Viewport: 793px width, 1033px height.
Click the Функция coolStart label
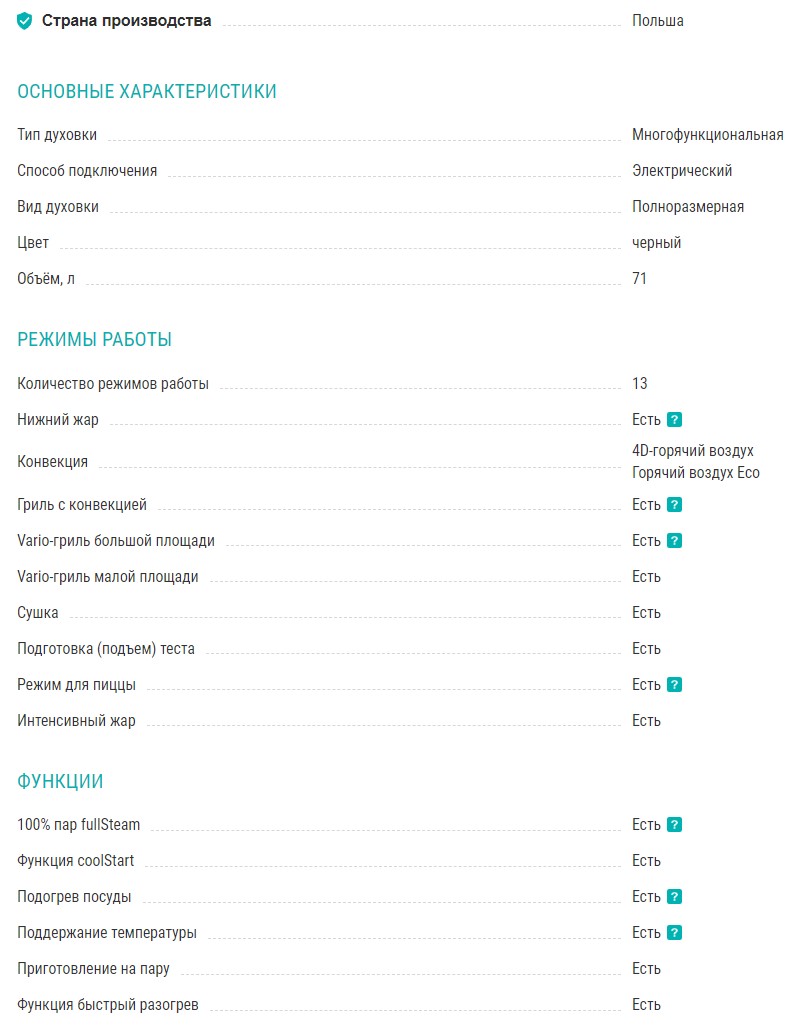click(76, 861)
